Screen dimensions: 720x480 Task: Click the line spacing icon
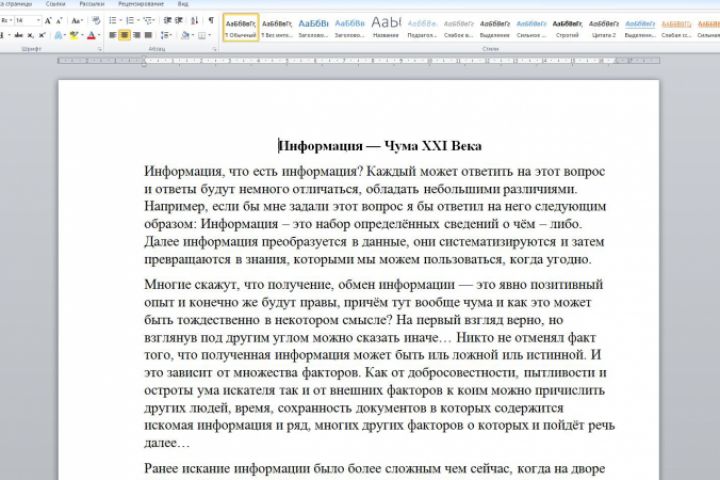click(x=165, y=35)
